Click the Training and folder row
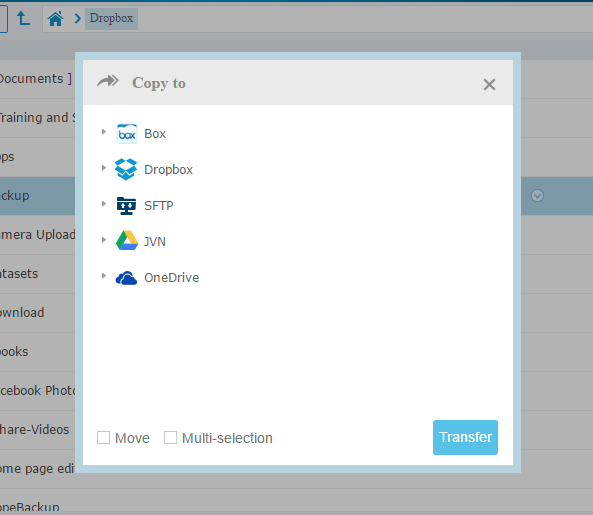This screenshot has height=515, width=593. (37, 118)
